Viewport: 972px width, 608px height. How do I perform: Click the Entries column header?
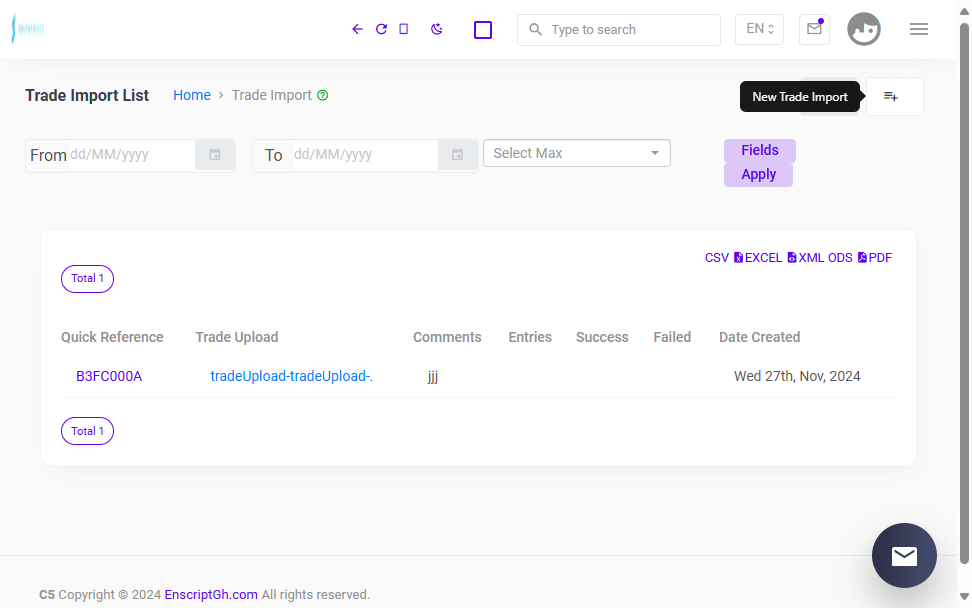(x=530, y=337)
